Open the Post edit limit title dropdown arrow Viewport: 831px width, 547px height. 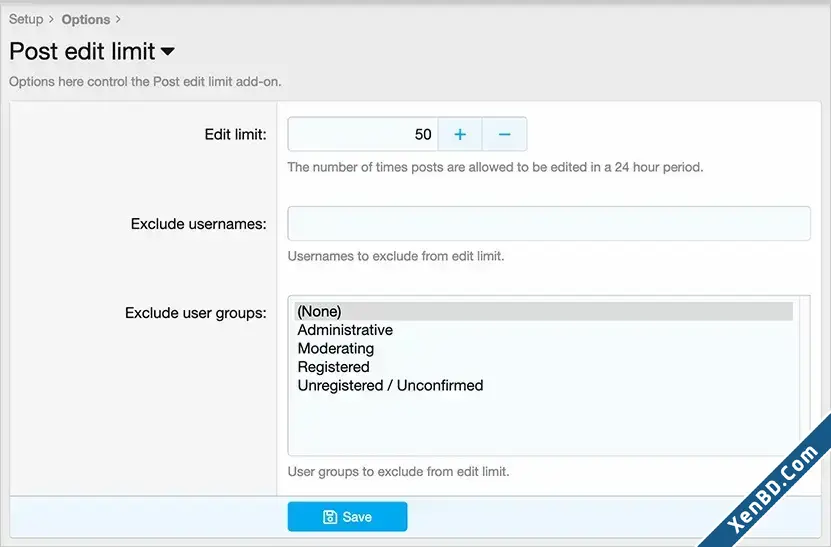(x=167, y=51)
